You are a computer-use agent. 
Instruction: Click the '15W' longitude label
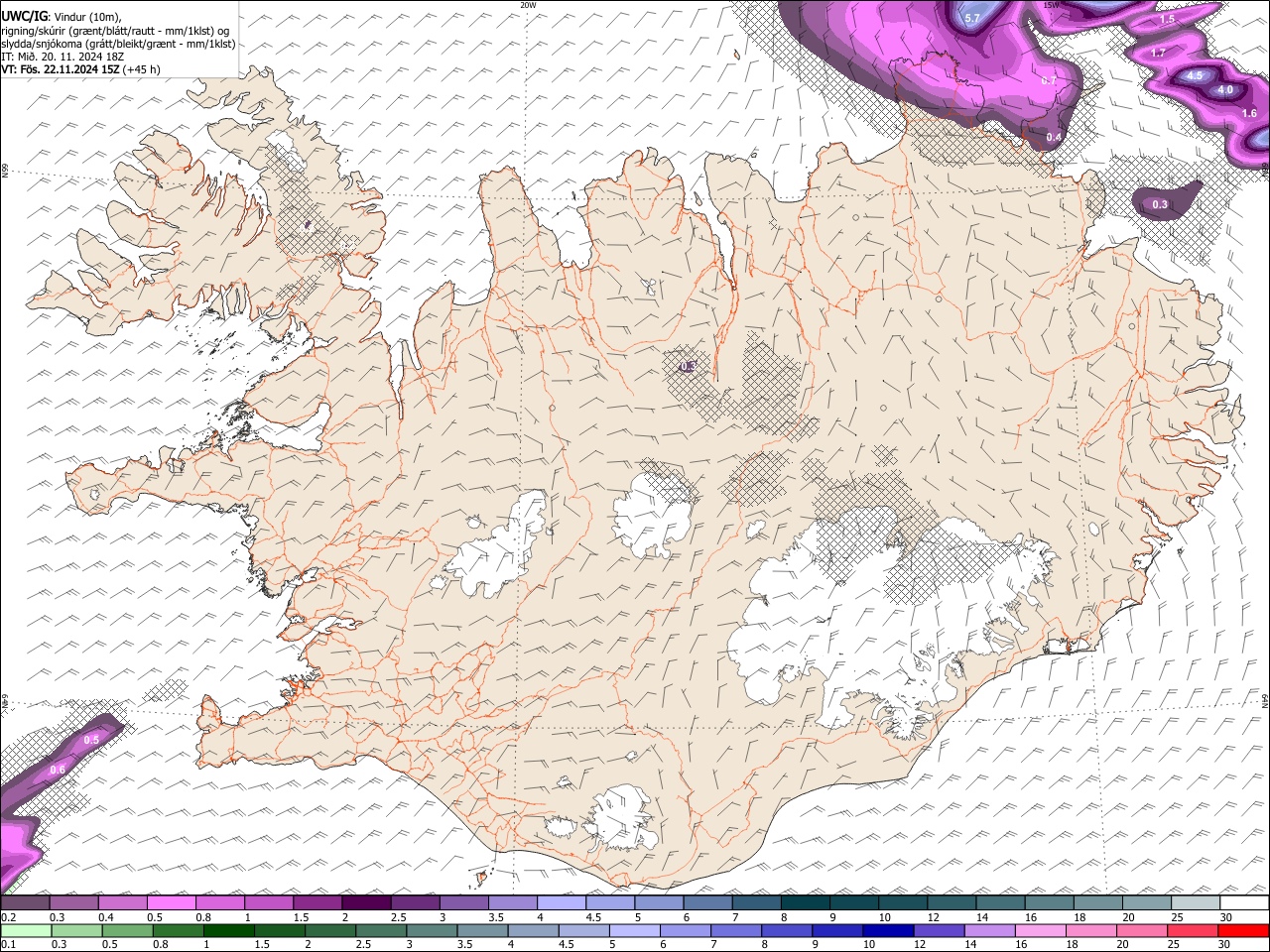[1052, 5]
